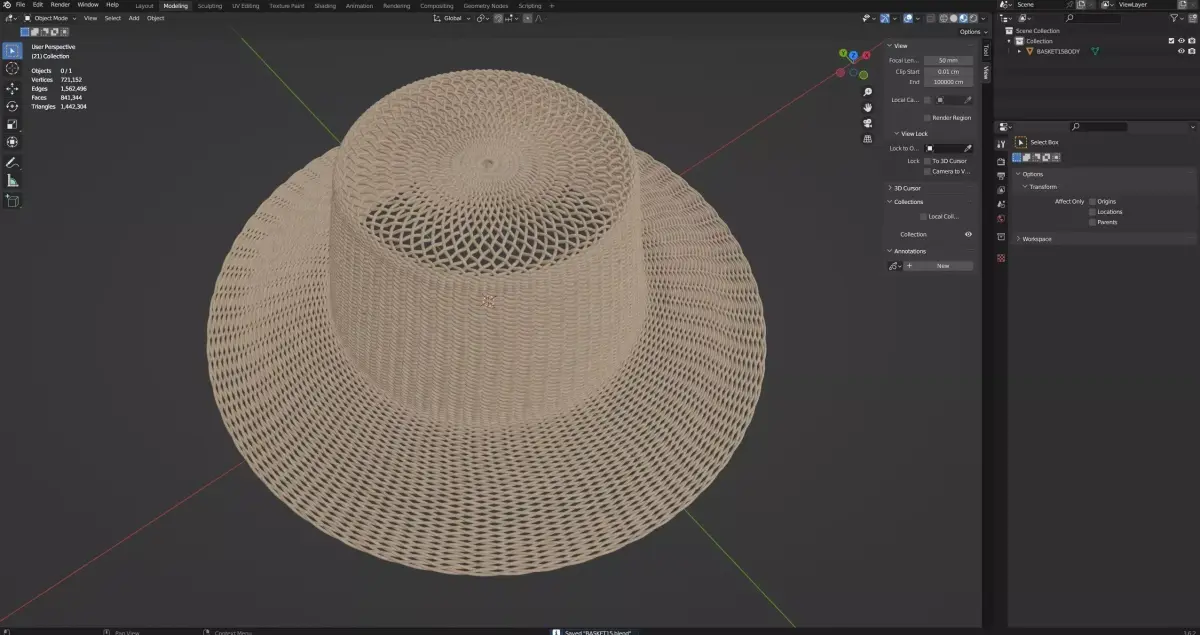Click the pan view hand icon
Viewport: 1200px width, 635px height.
(867, 107)
